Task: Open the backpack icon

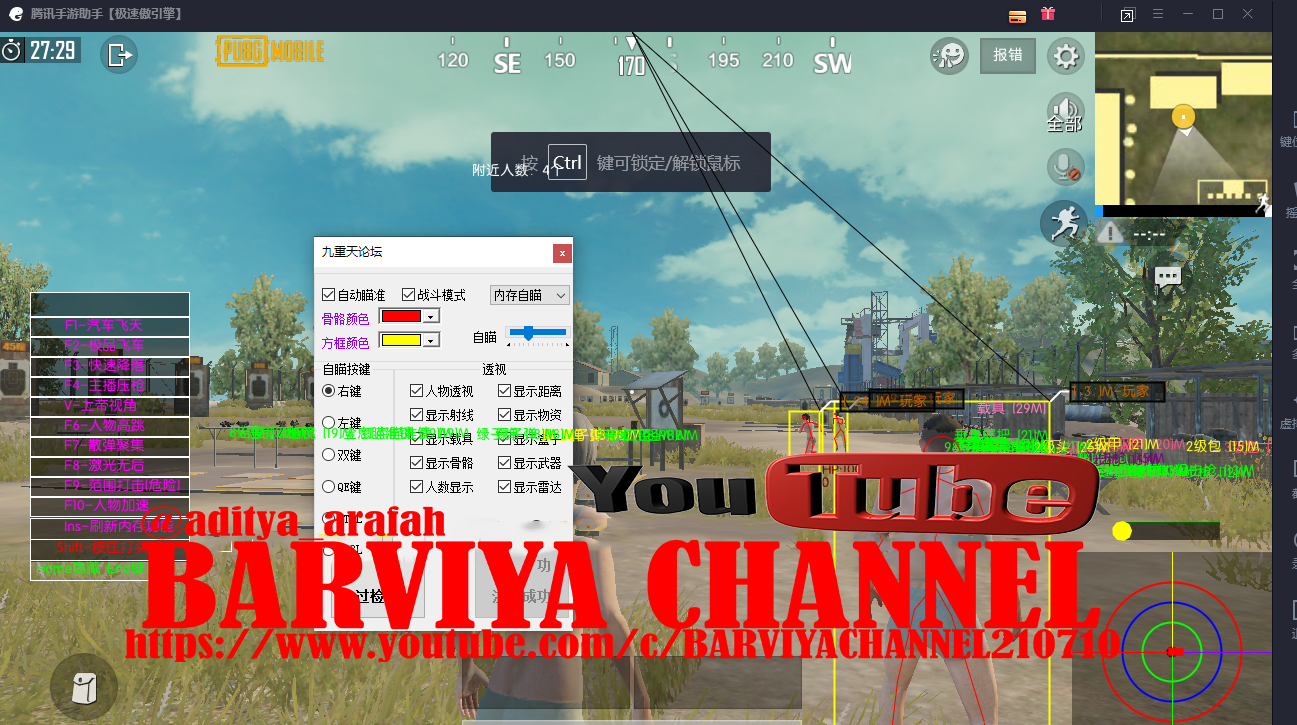Action: (x=84, y=687)
